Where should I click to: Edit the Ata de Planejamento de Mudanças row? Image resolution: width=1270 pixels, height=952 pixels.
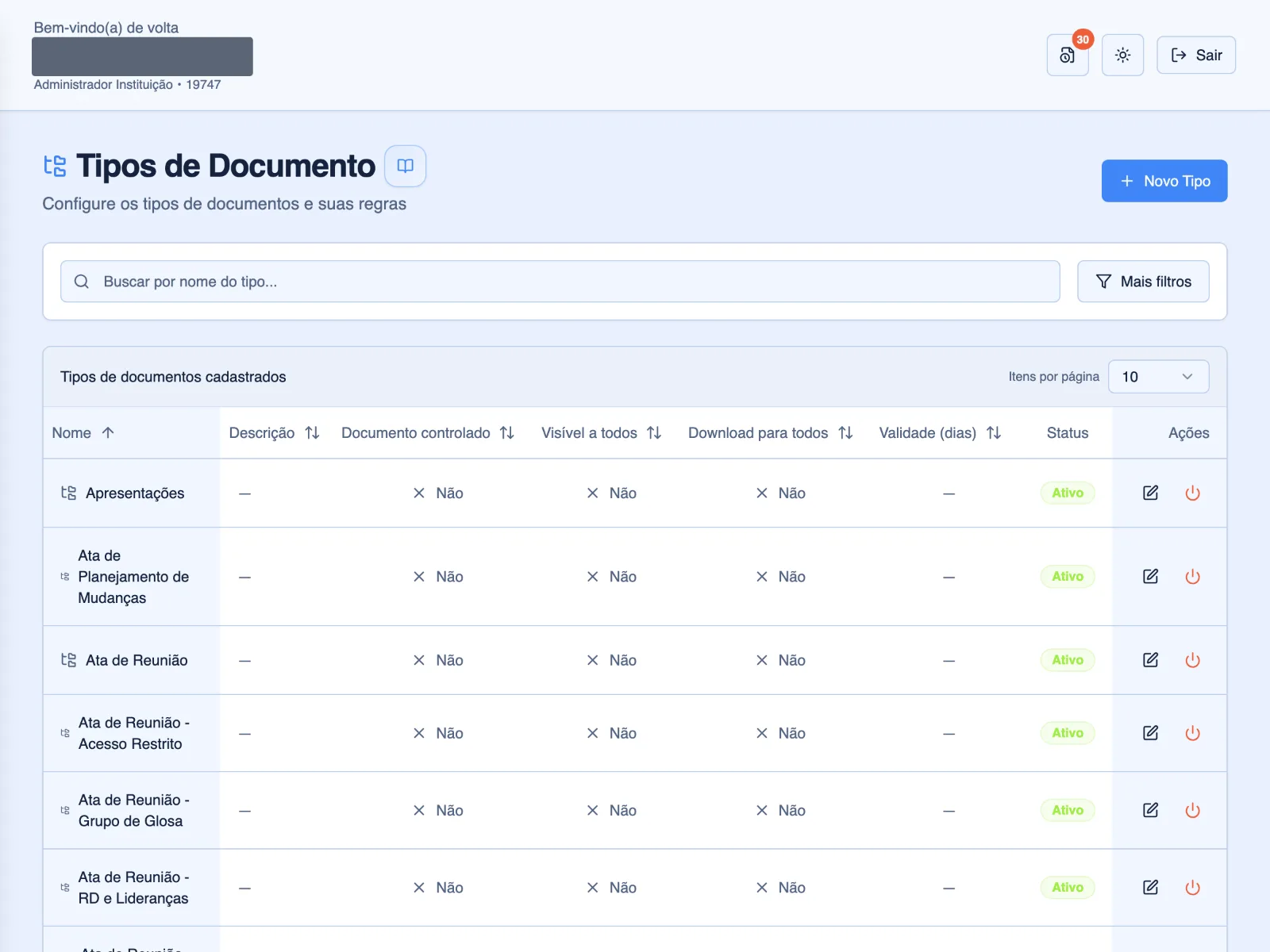(1150, 576)
